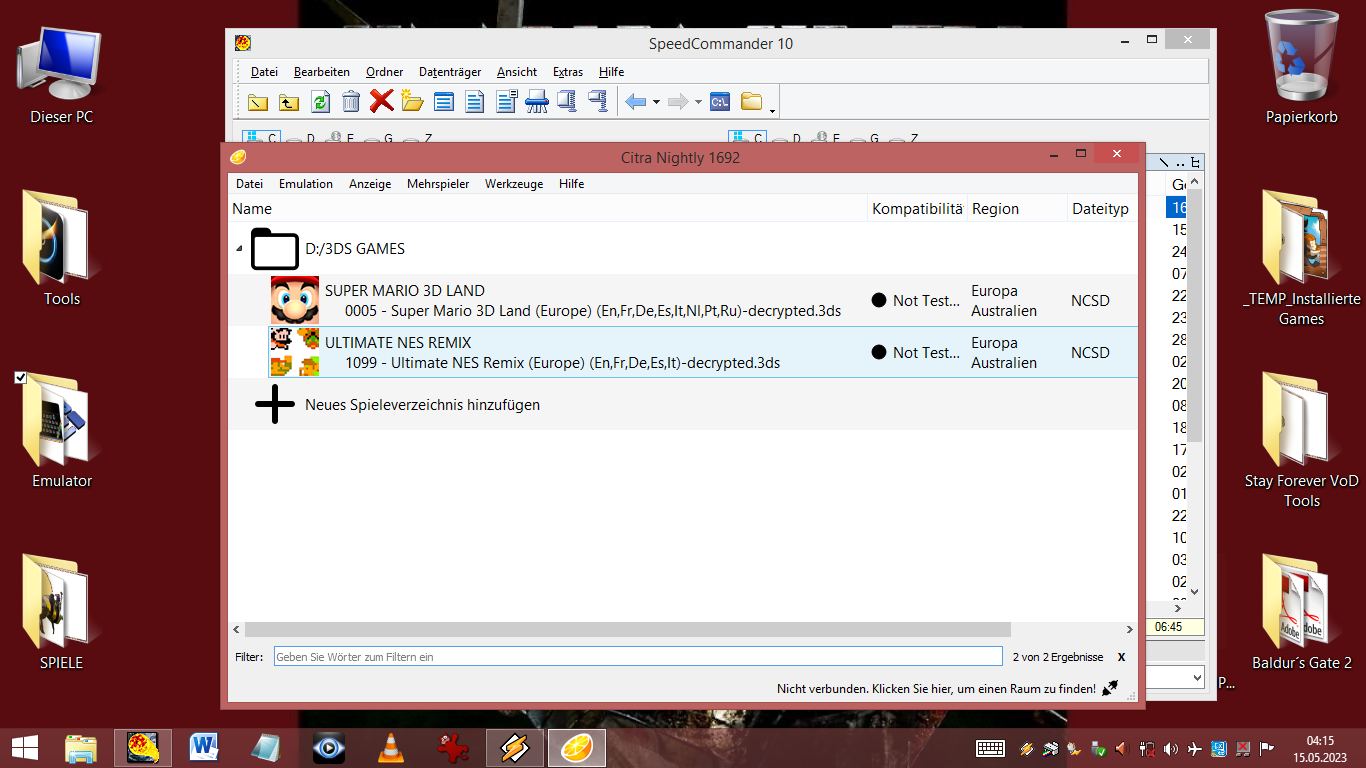
Task: Collapse the D:/3DS GAMES directory tree
Action: coord(239,249)
